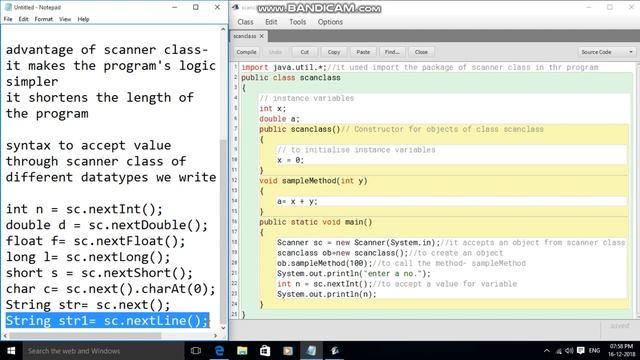Click 'double a;' instance variable line
640x360 pixels.
click(x=279, y=119)
